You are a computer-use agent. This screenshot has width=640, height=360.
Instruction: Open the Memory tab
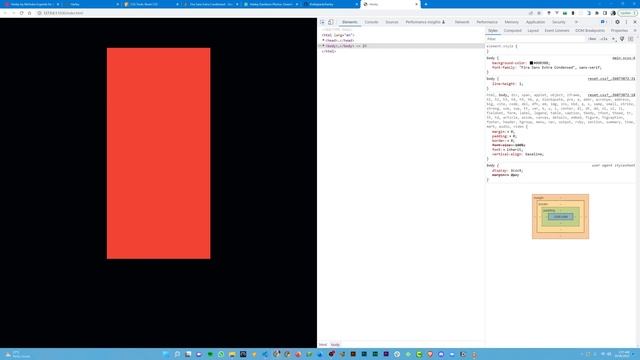511,22
